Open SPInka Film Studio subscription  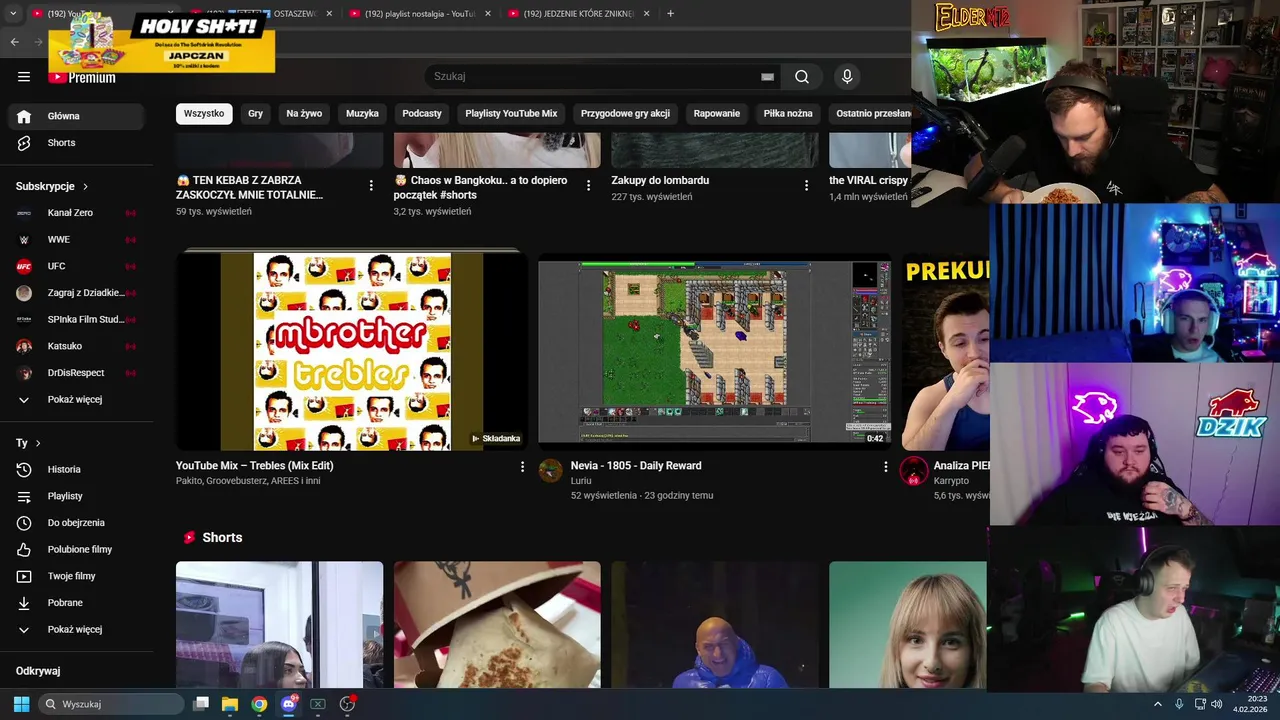76,320
